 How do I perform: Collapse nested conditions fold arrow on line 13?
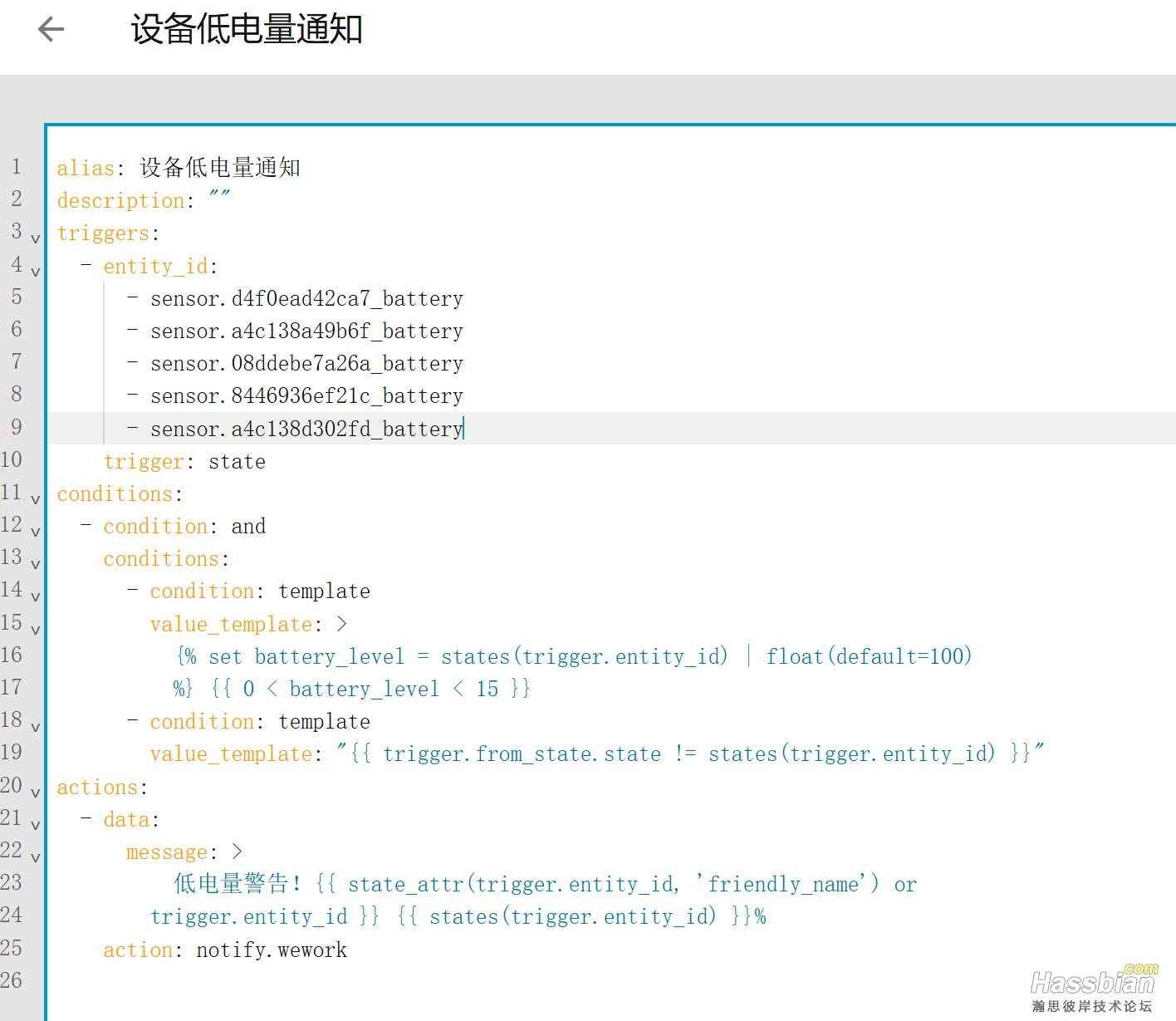click(x=35, y=564)
